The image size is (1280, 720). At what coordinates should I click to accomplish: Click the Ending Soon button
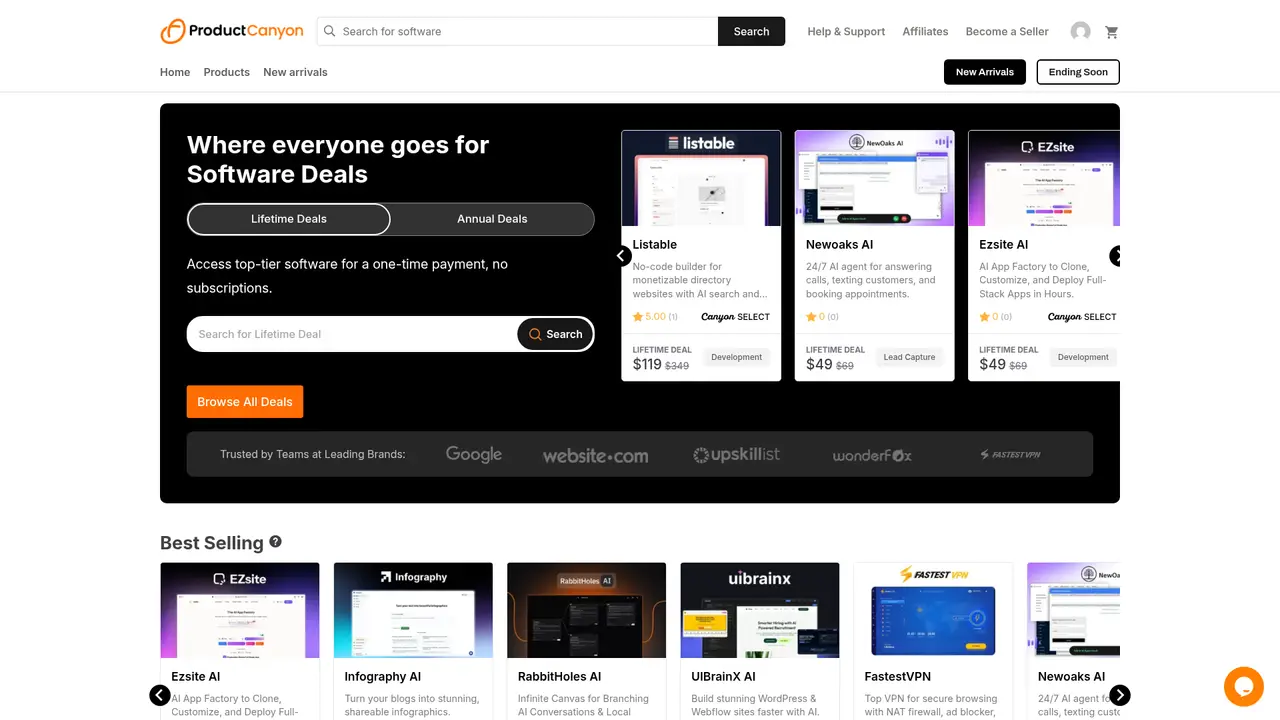1078,72
